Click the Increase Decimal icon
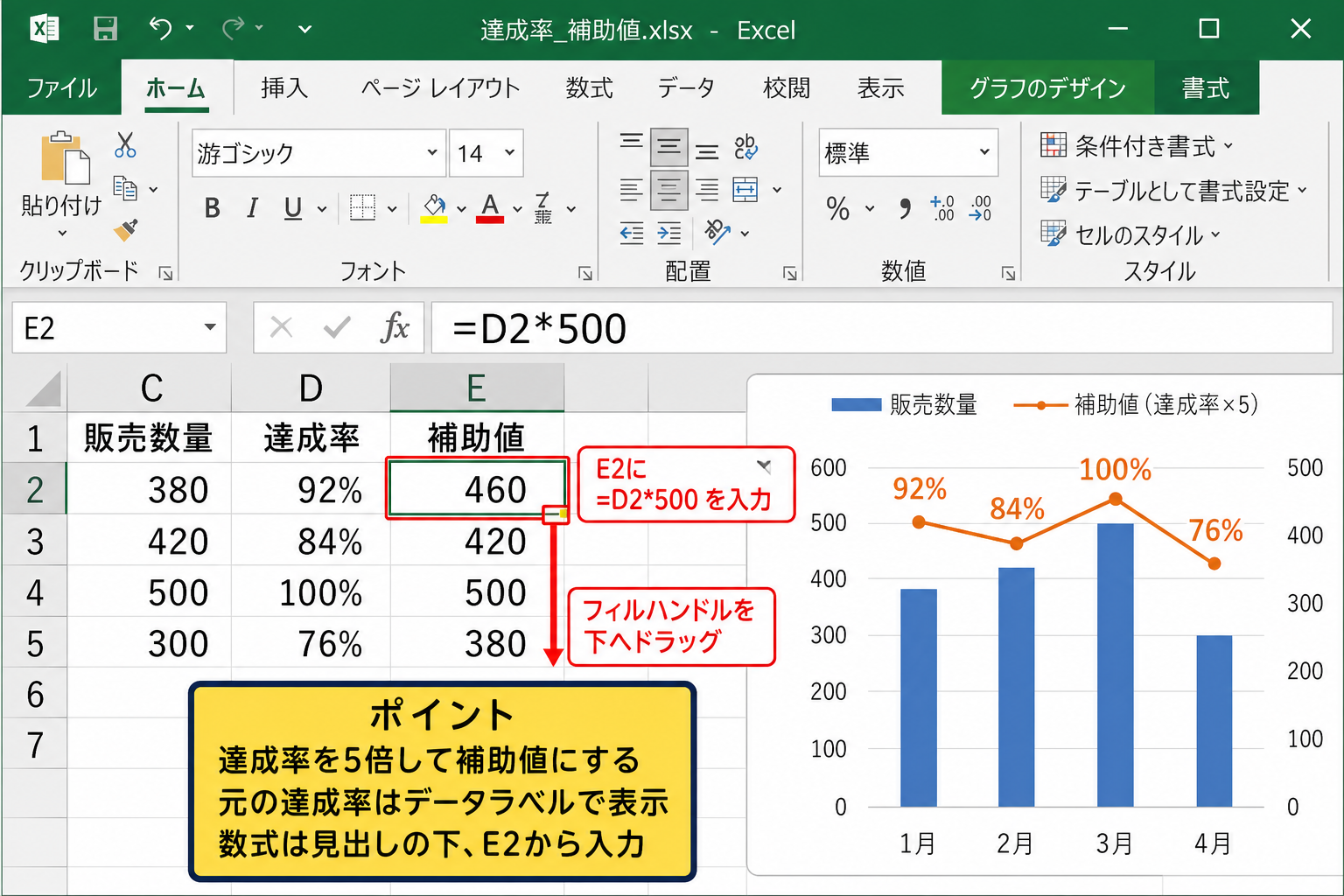The width and height of the screenshot is (1344, 896). 942,208
